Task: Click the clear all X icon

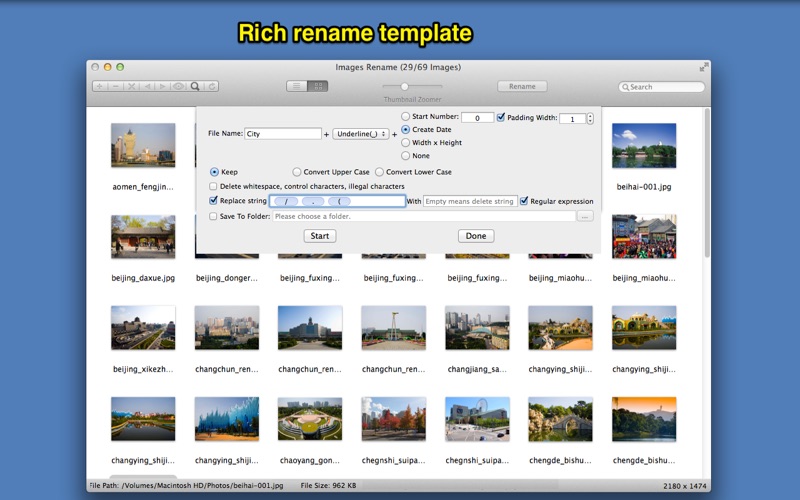Action: 131,87
